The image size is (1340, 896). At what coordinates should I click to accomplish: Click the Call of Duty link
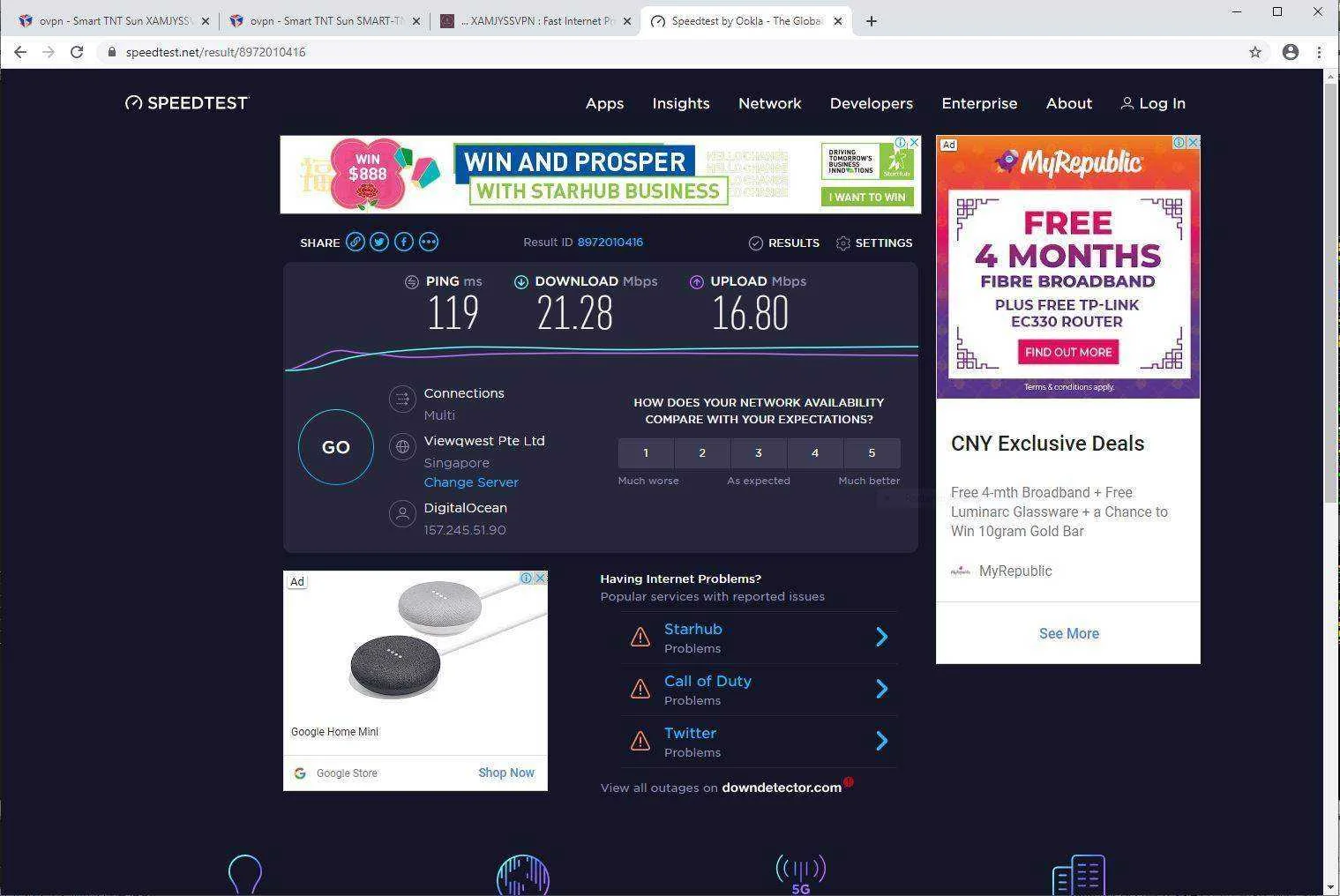pos(707,681)
